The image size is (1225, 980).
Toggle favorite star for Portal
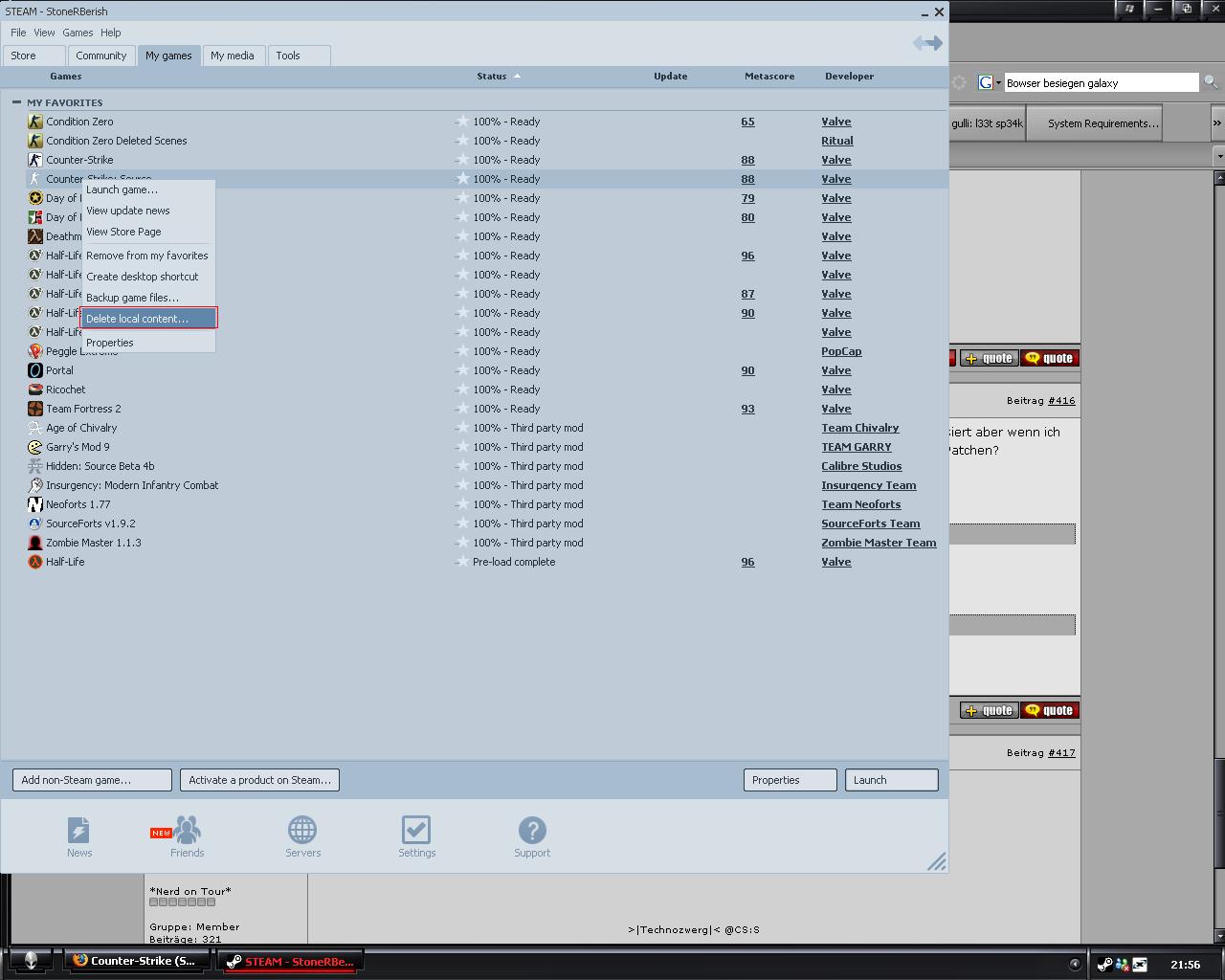click(x=462, y=370)
